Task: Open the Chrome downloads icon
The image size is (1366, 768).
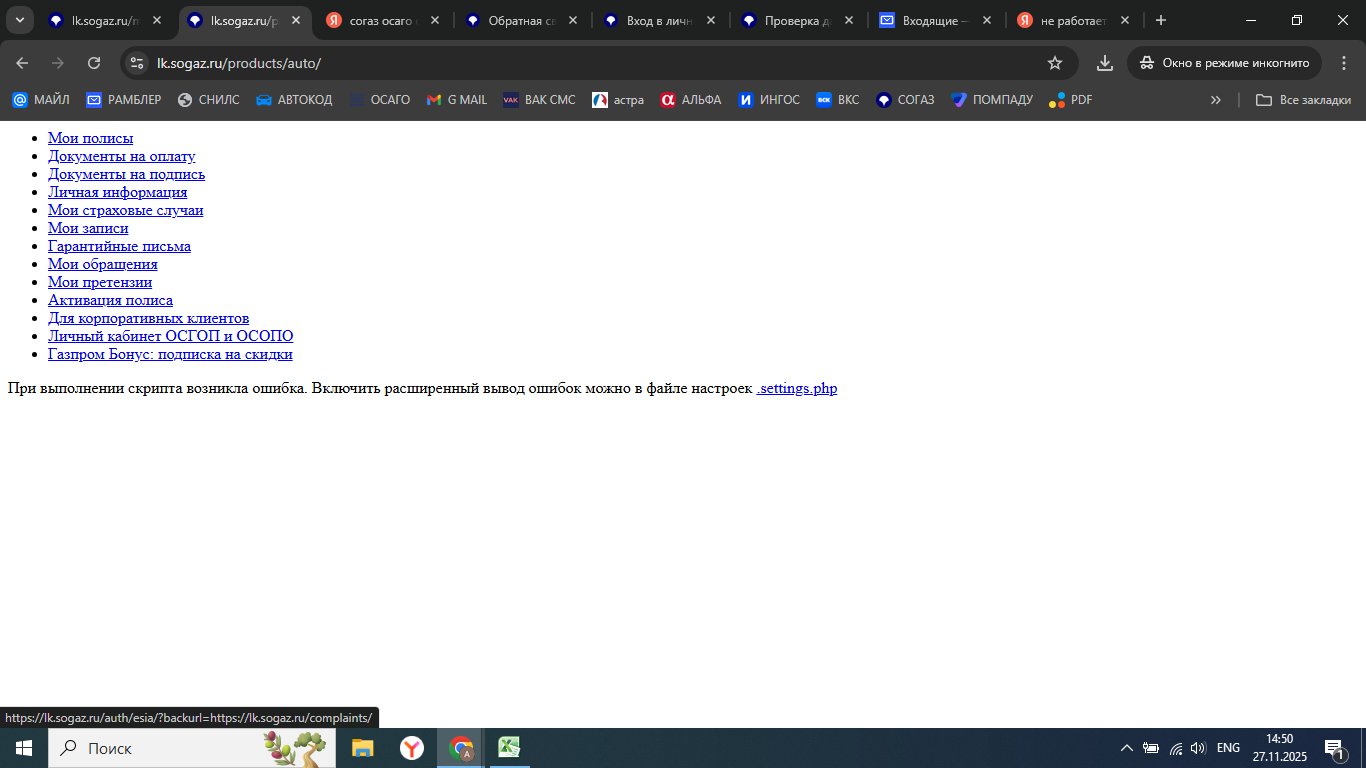Action: pos(1105,63)
